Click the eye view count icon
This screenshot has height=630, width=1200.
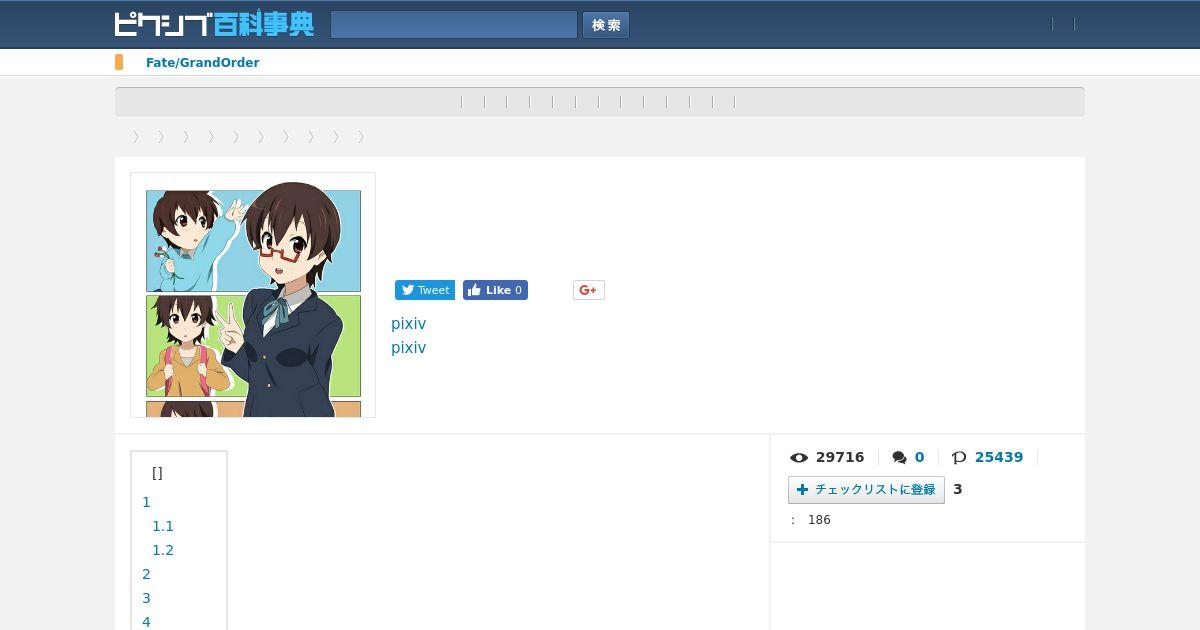coord(799,457)
